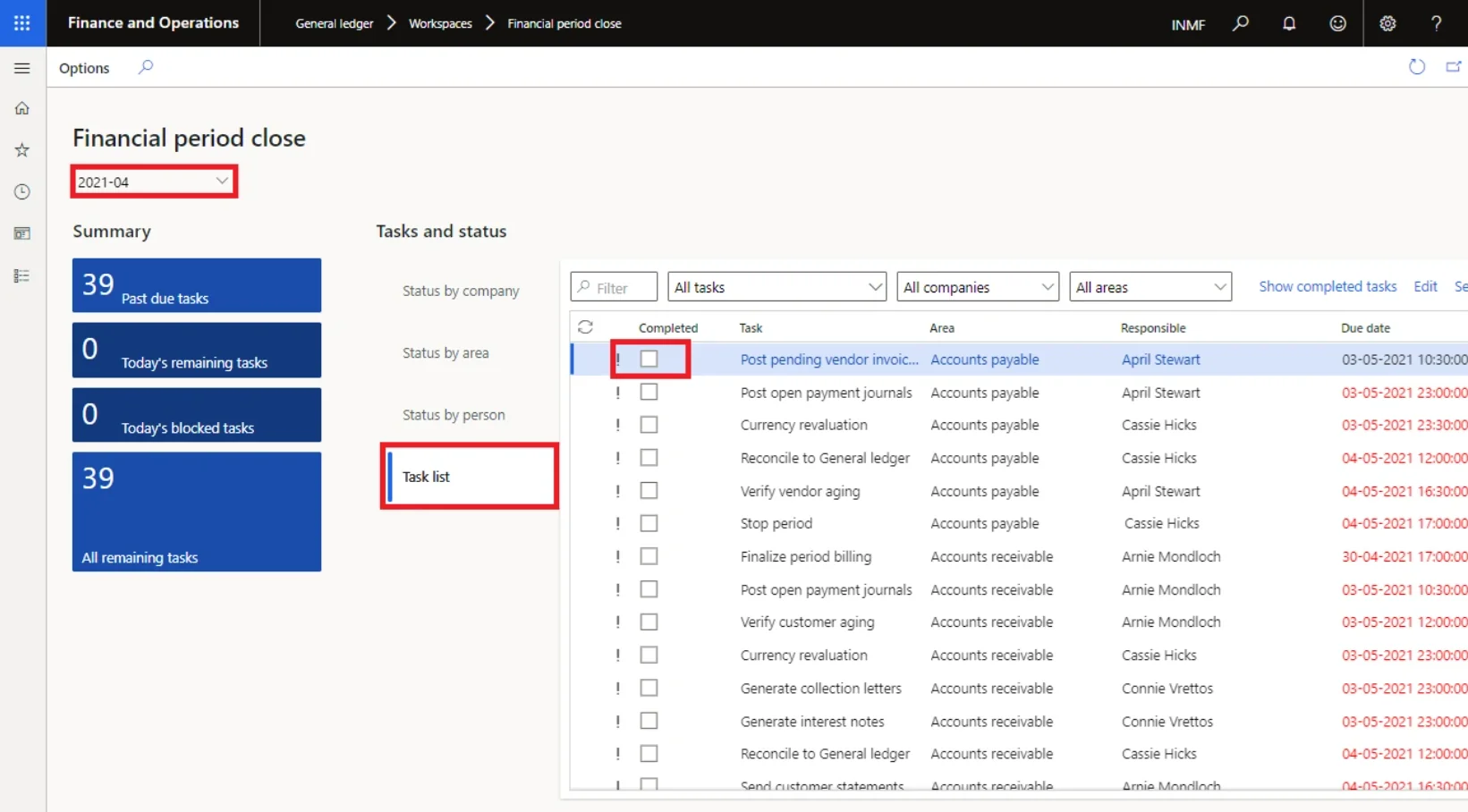Screen dimensions: 1468x812
Task: Open the Options menu
Action: point(84,68)
